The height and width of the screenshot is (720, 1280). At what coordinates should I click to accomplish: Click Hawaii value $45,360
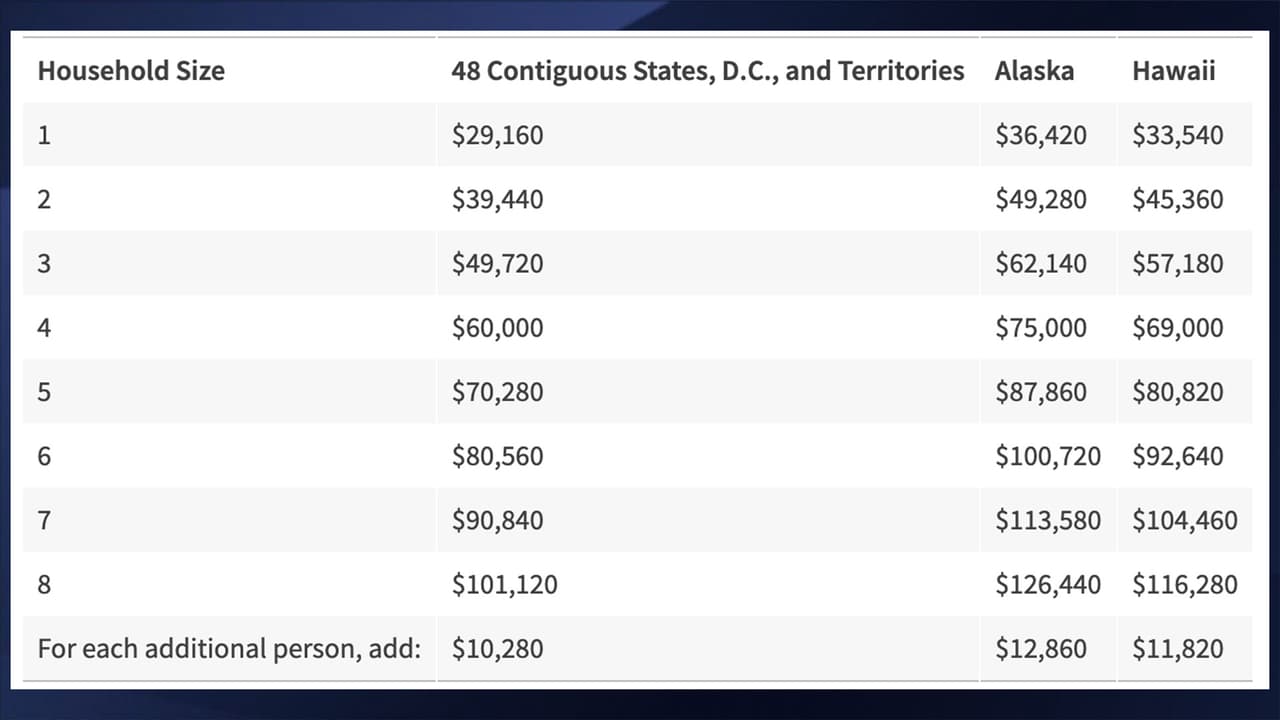pyautogui.click(x=1177, y=199)
